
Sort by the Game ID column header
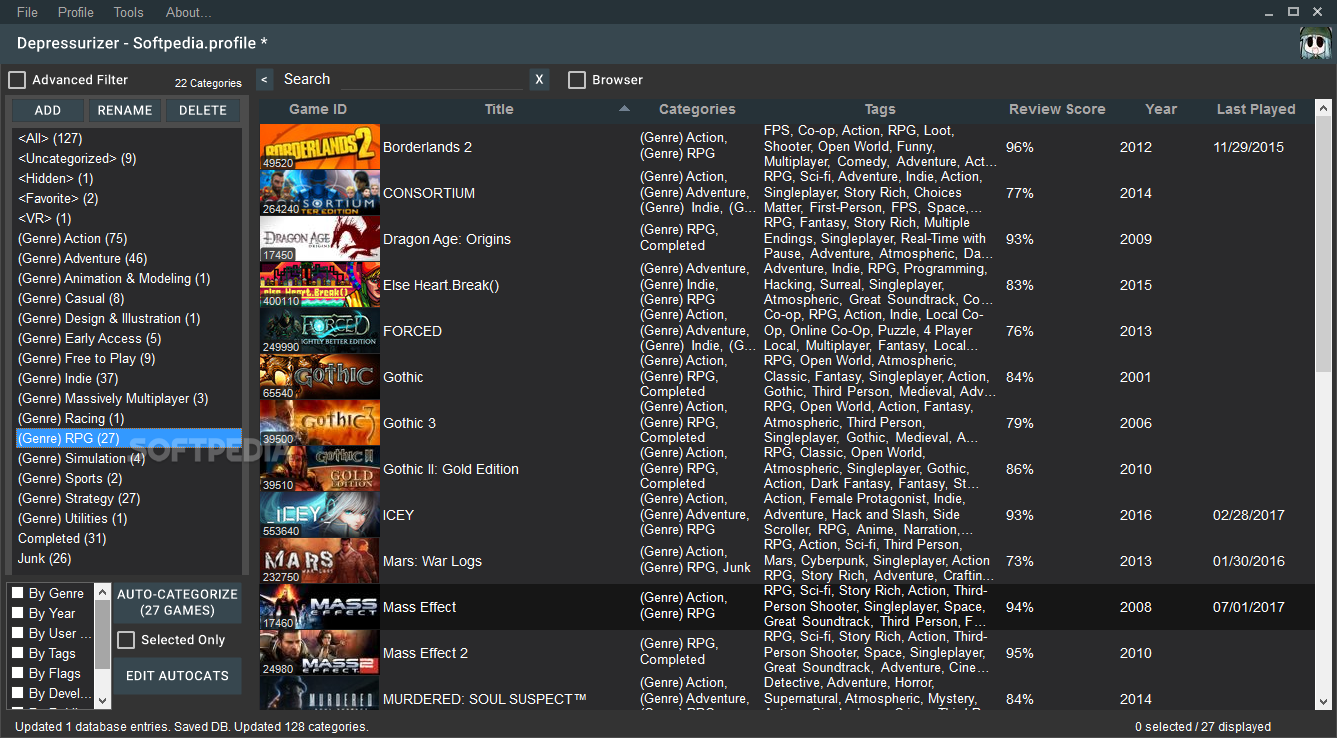[318, 109]
